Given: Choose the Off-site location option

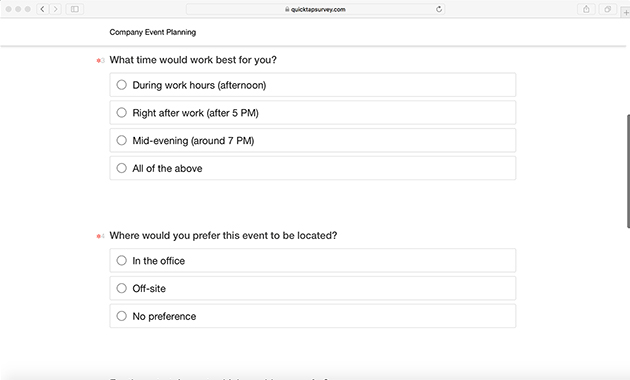Looking at the screenshot, I should [313, 288].
